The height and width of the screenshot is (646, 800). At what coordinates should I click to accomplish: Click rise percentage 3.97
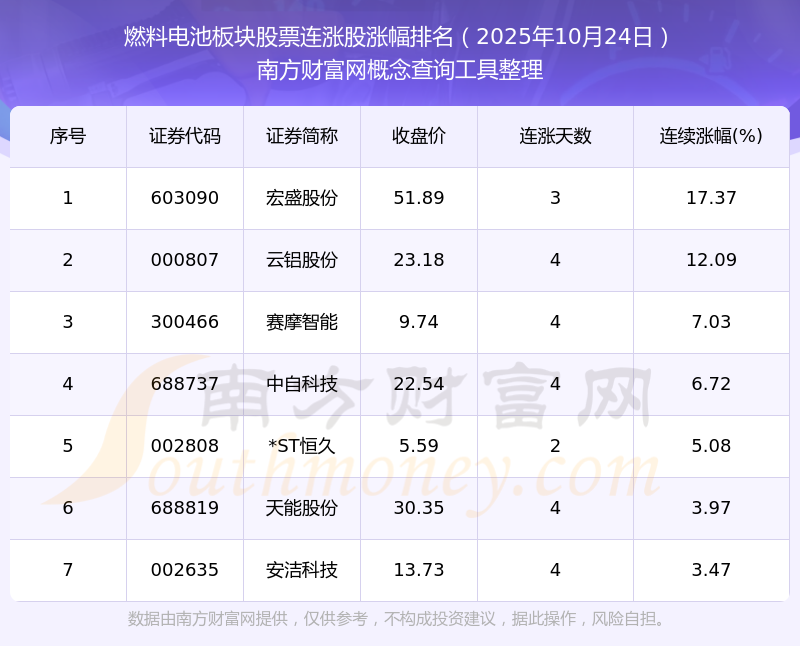click(711, 508)
